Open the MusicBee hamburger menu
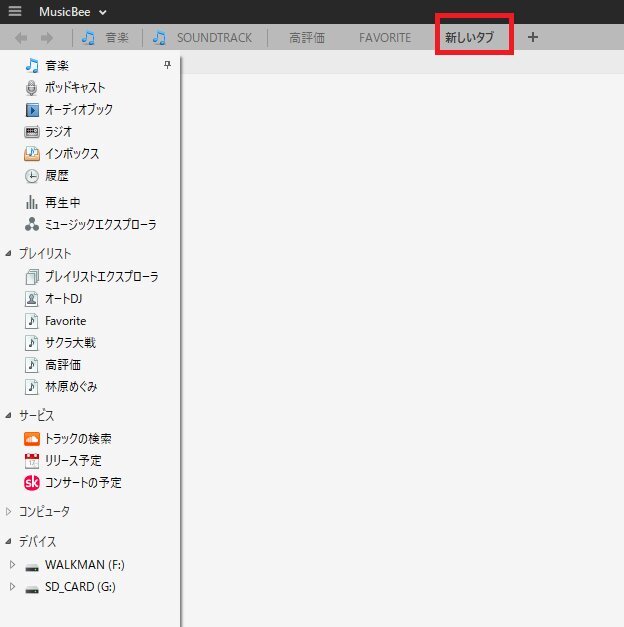Screen dimensions: 624x627 (14, 11)
